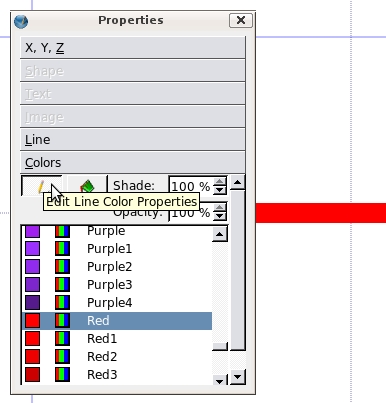Choose Red1 from the color list

tap(117, 339)
